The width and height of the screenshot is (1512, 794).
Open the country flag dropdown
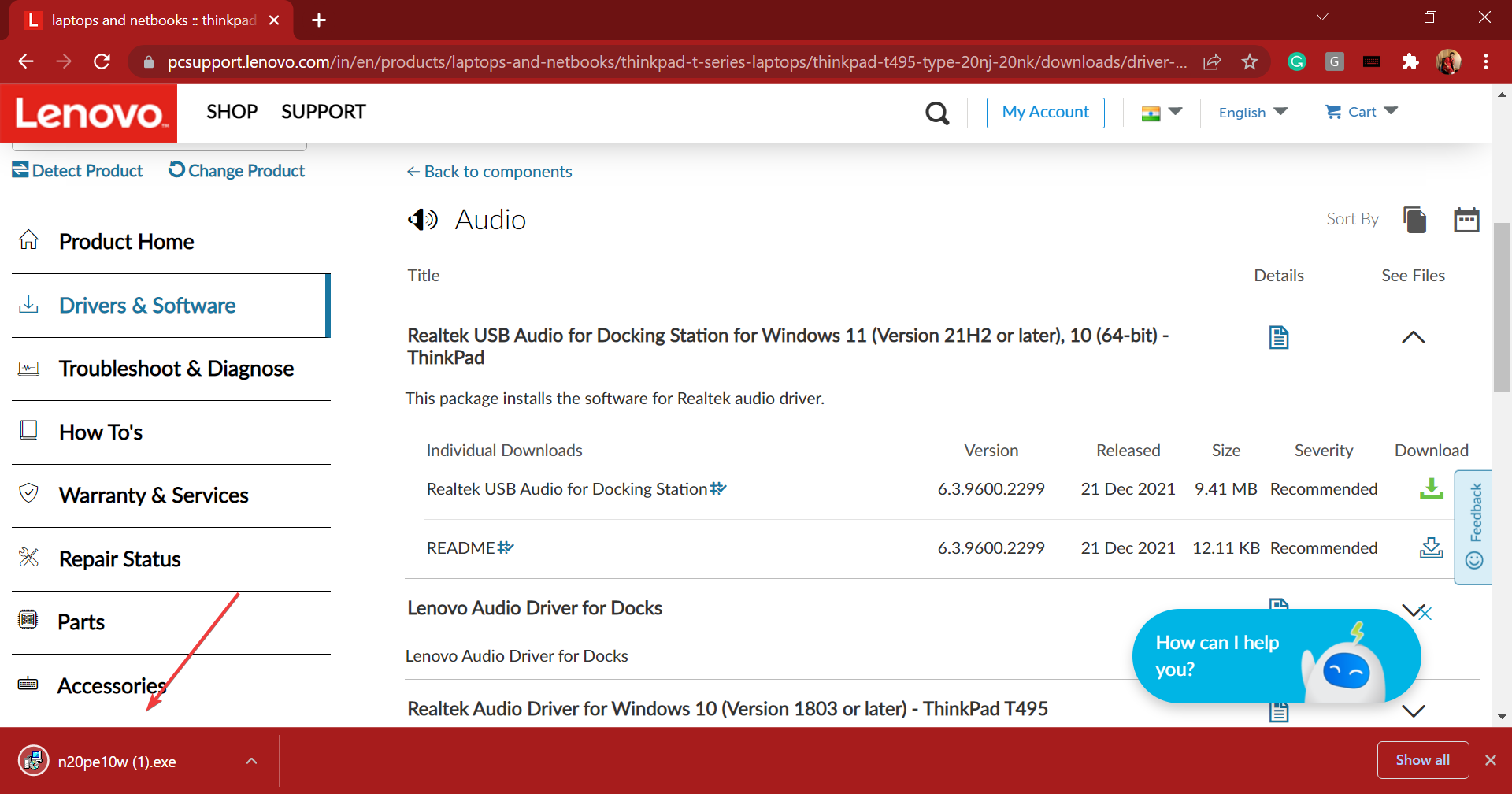tap(1162, 113)
